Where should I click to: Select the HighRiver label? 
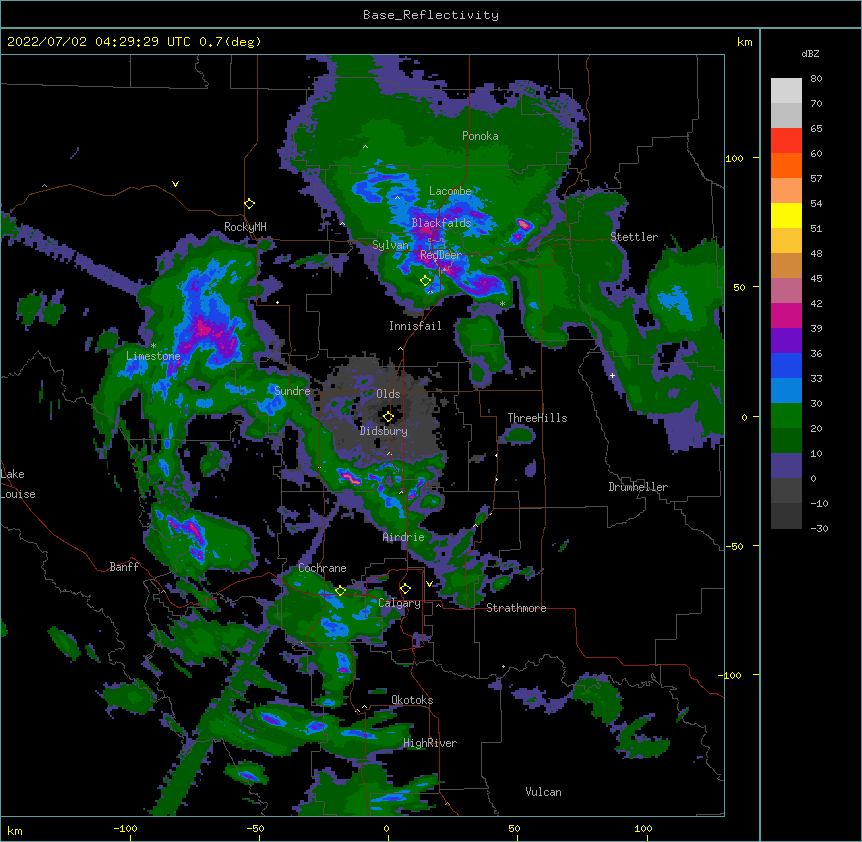tap(430, 743)
